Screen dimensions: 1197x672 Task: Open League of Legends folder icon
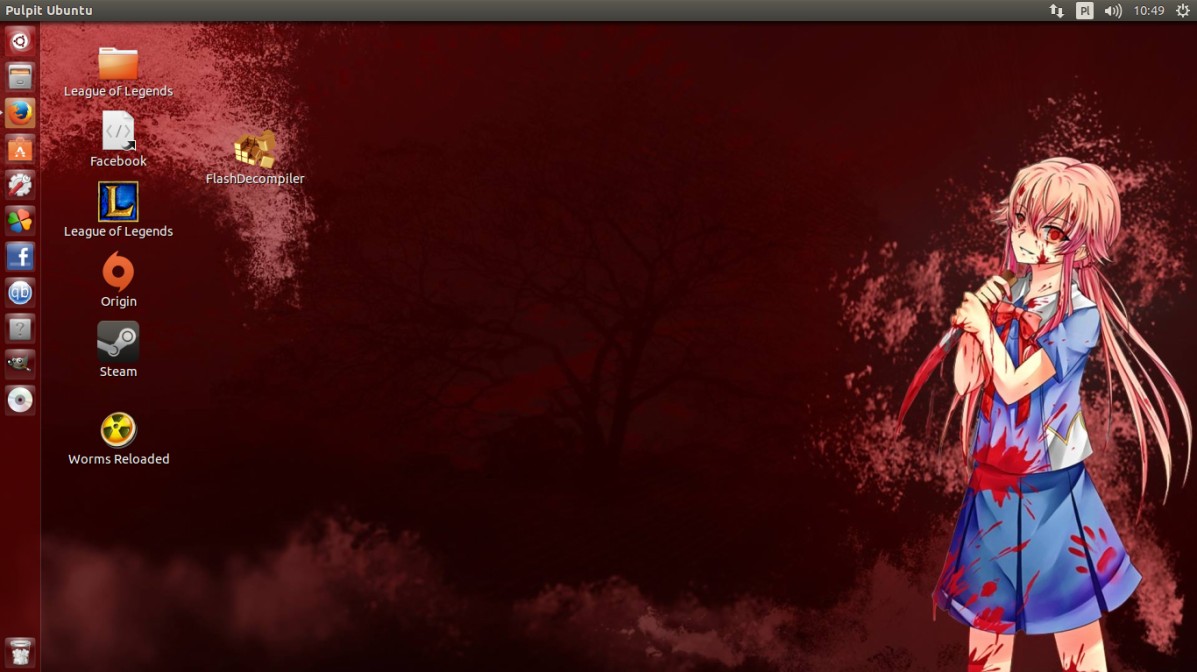118,64
